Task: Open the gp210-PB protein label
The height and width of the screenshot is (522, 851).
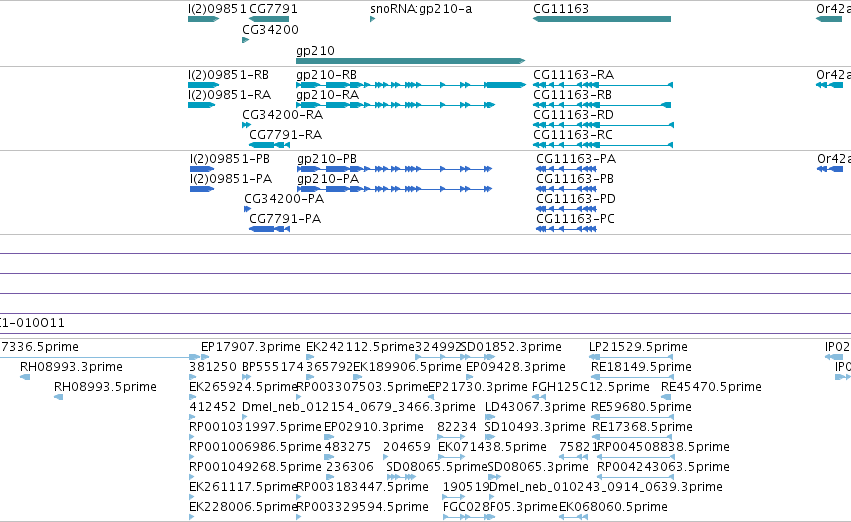Action: [327, 159]
